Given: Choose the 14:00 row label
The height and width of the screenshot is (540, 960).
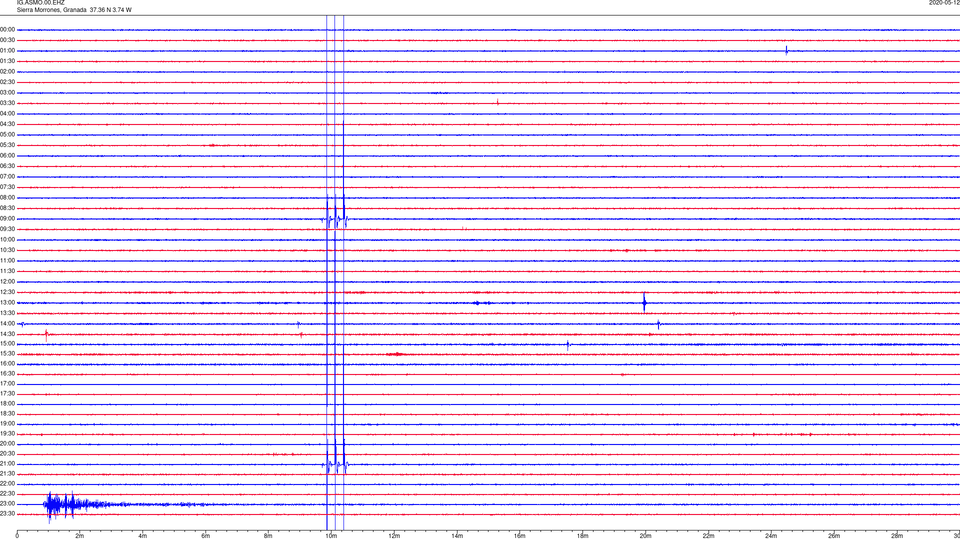Looking at the screenshot, I should (x=7, y=323).
